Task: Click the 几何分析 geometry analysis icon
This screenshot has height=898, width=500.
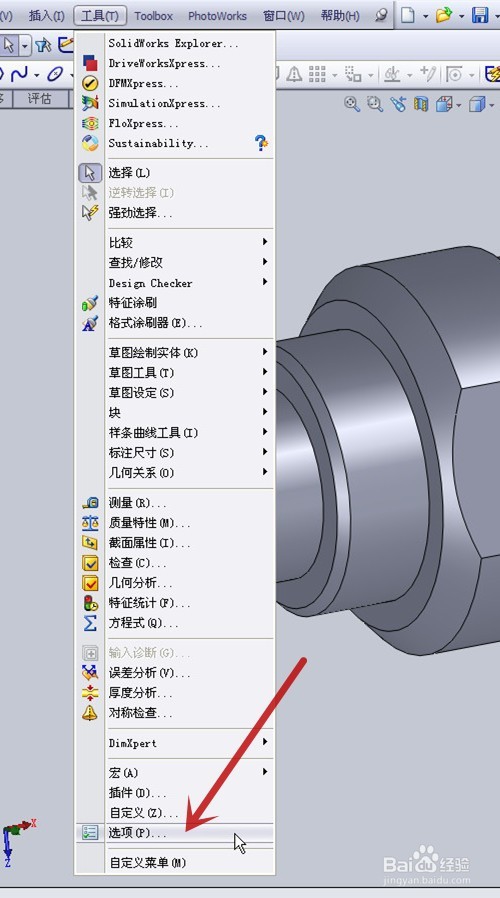Action: tap(90, 583)
